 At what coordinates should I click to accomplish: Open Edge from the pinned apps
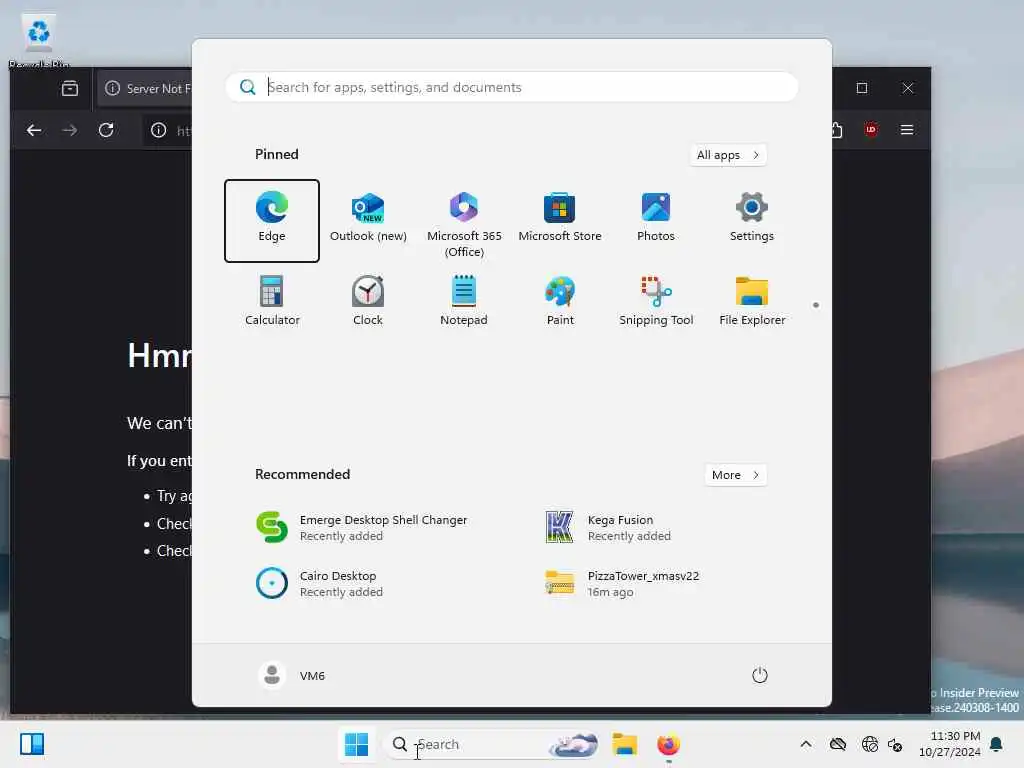[272, 221]
